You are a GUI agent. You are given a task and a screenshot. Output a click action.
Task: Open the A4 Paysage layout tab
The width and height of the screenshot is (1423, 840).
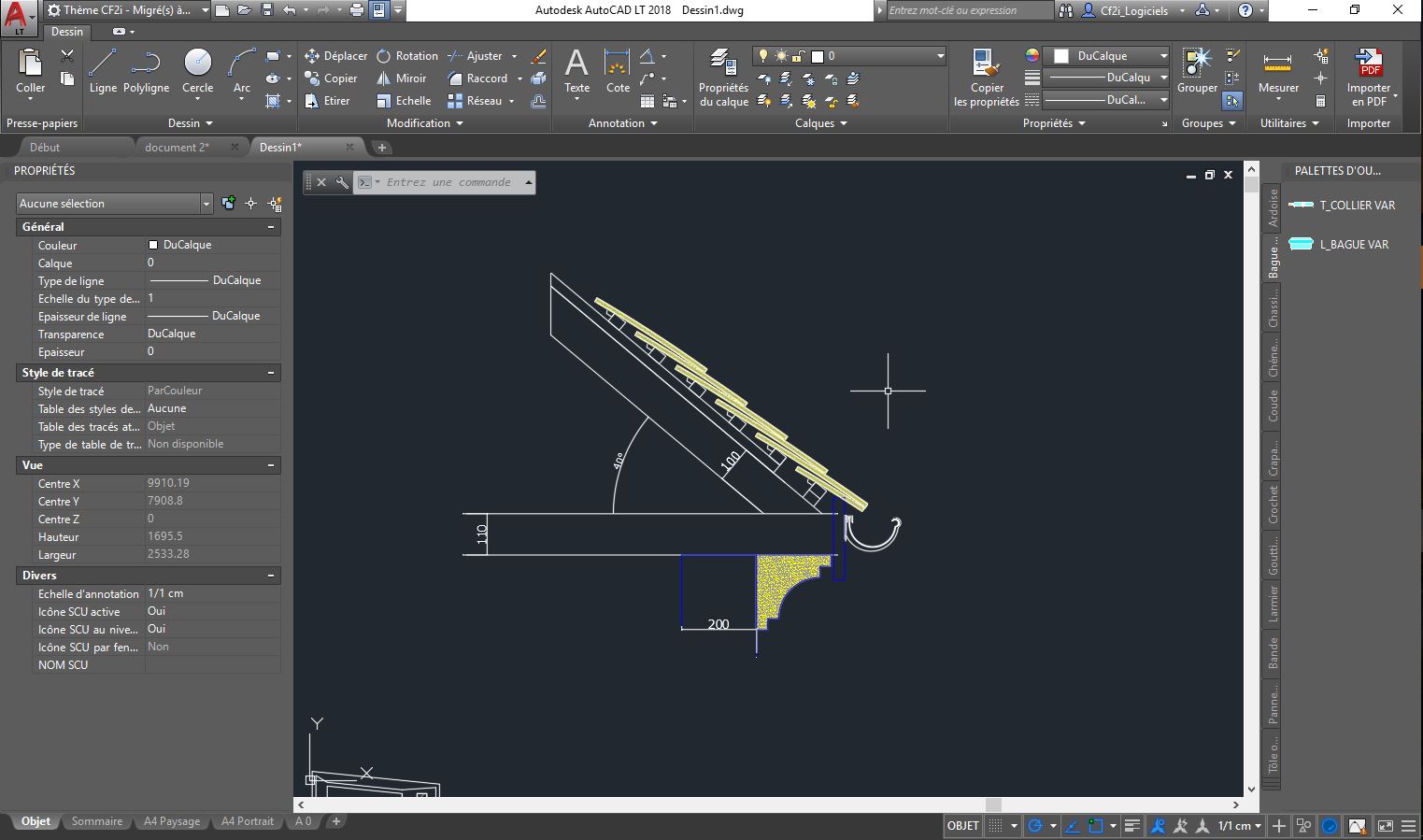[x=172, y=821]
